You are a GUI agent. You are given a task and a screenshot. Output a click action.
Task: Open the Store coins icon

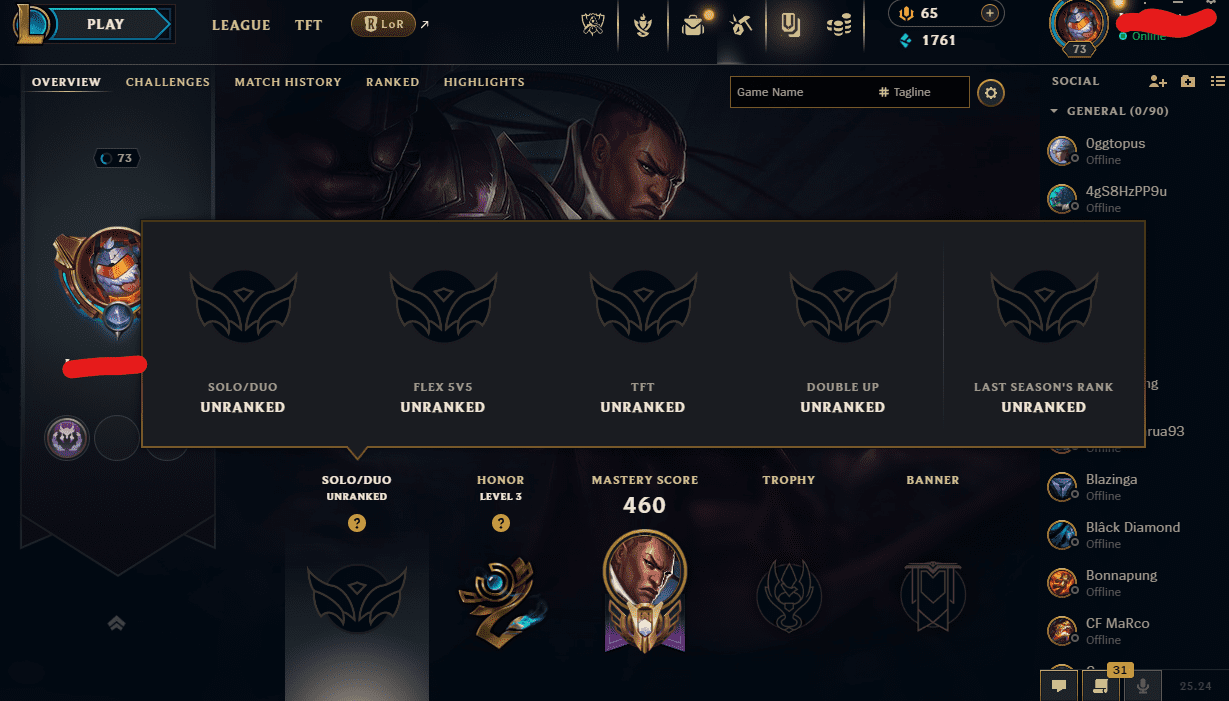(x=839, y=25)
